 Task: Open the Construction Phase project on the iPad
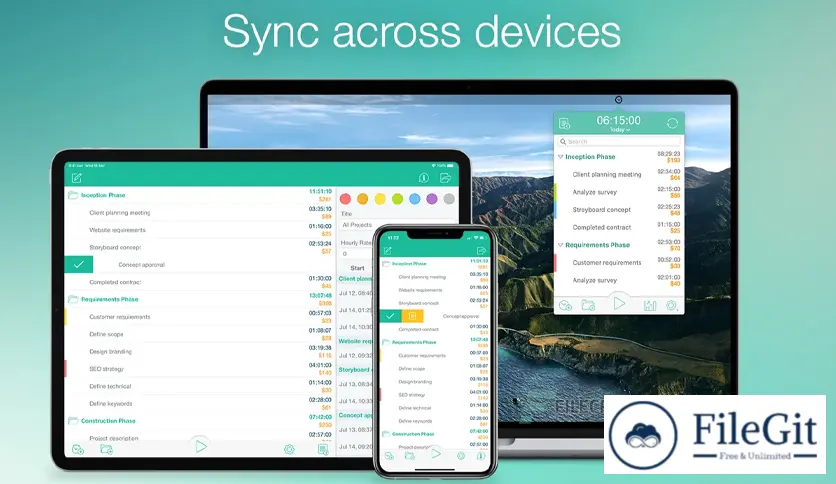107,421
